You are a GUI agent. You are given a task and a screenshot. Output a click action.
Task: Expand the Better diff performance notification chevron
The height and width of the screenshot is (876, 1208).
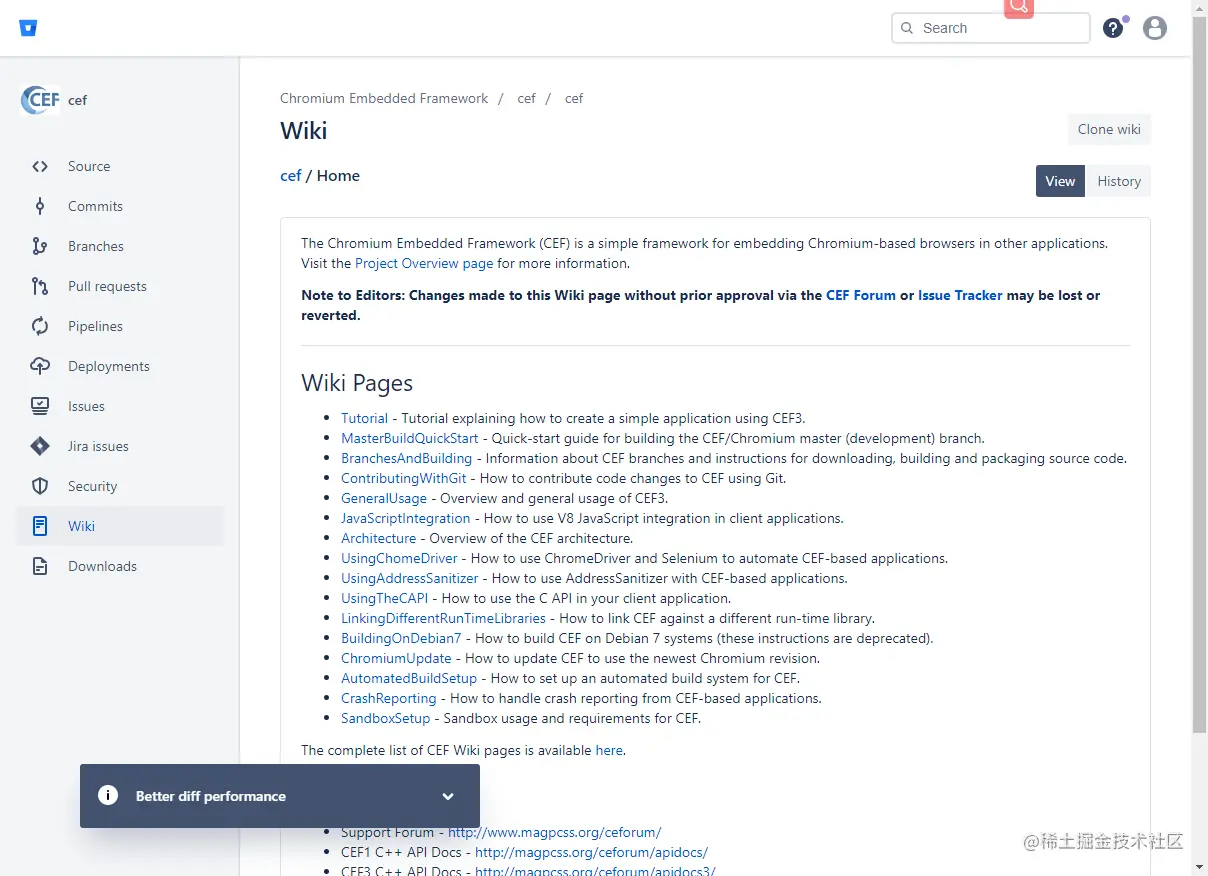point(448,797)
